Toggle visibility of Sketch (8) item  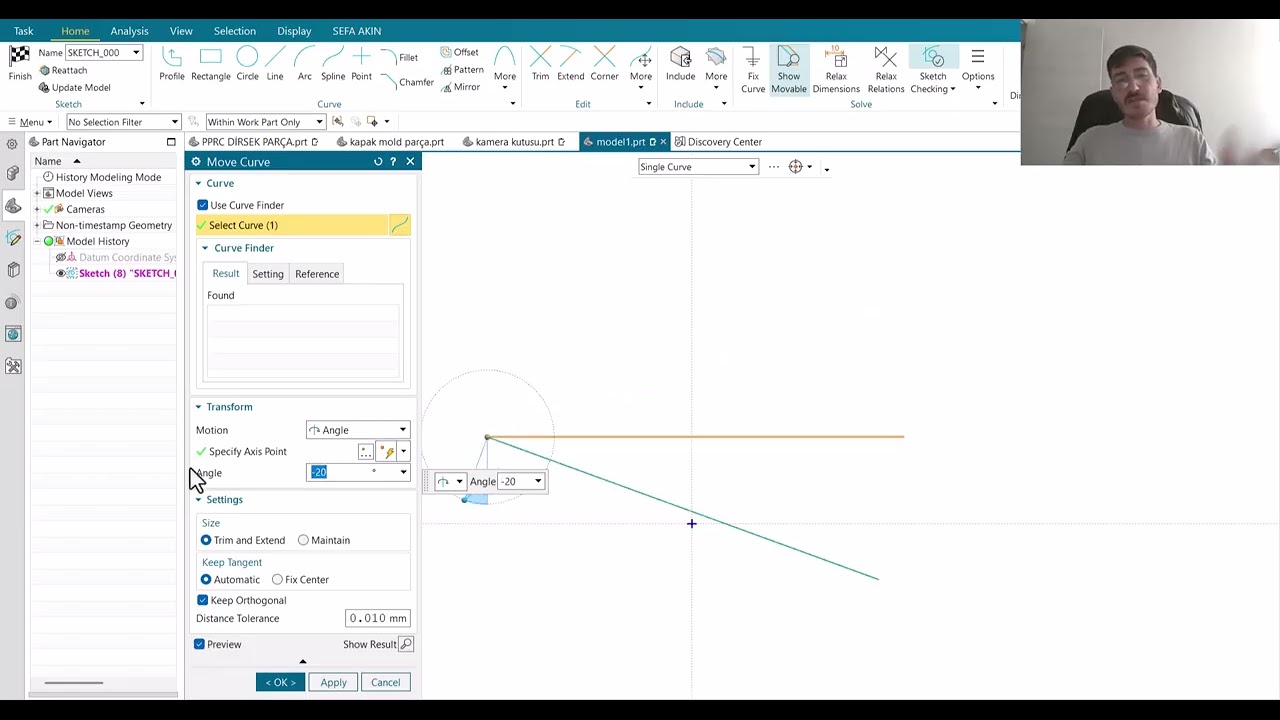tap(61, 273)
